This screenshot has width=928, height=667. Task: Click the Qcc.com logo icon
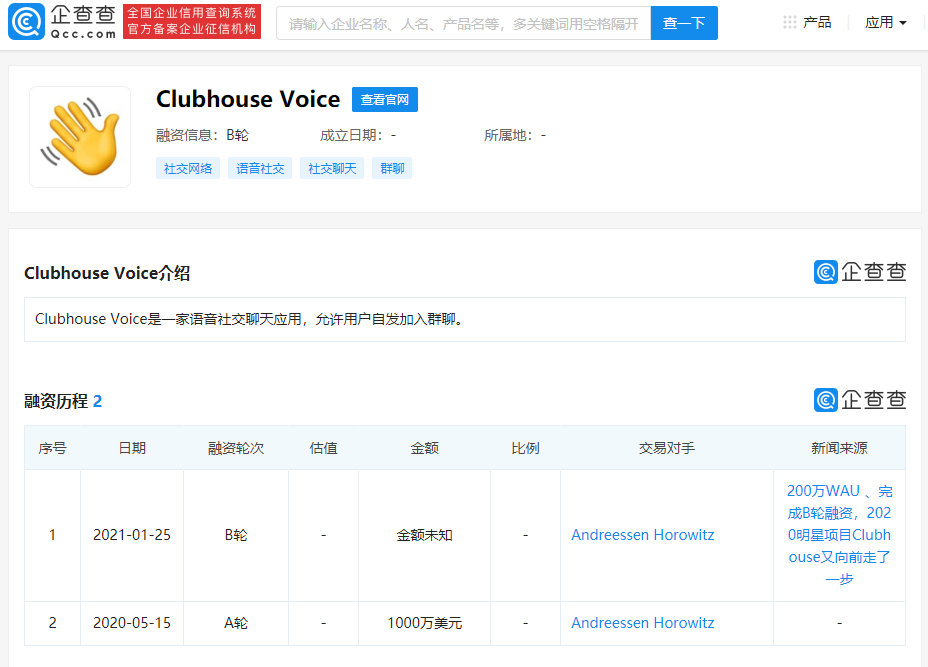click(26, 22)
